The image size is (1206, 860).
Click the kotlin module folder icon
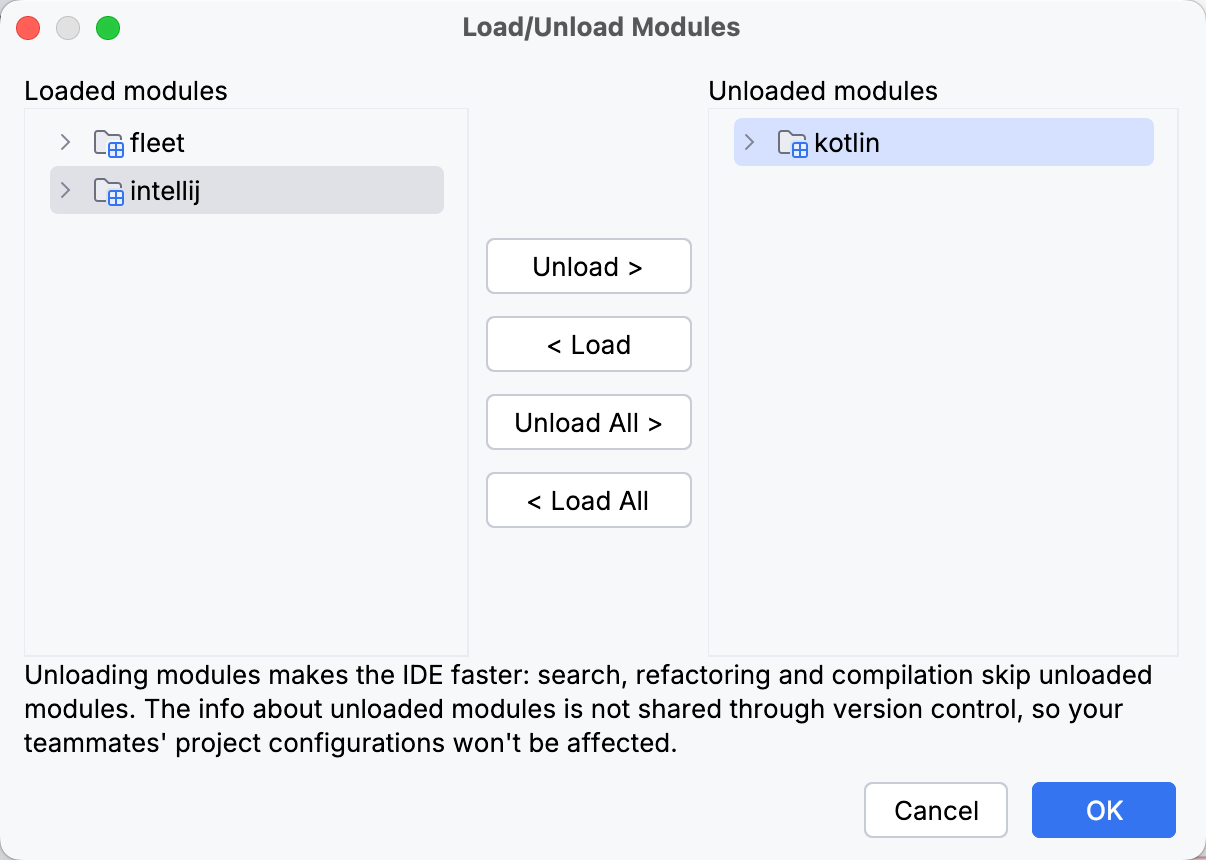coord(792,144)
